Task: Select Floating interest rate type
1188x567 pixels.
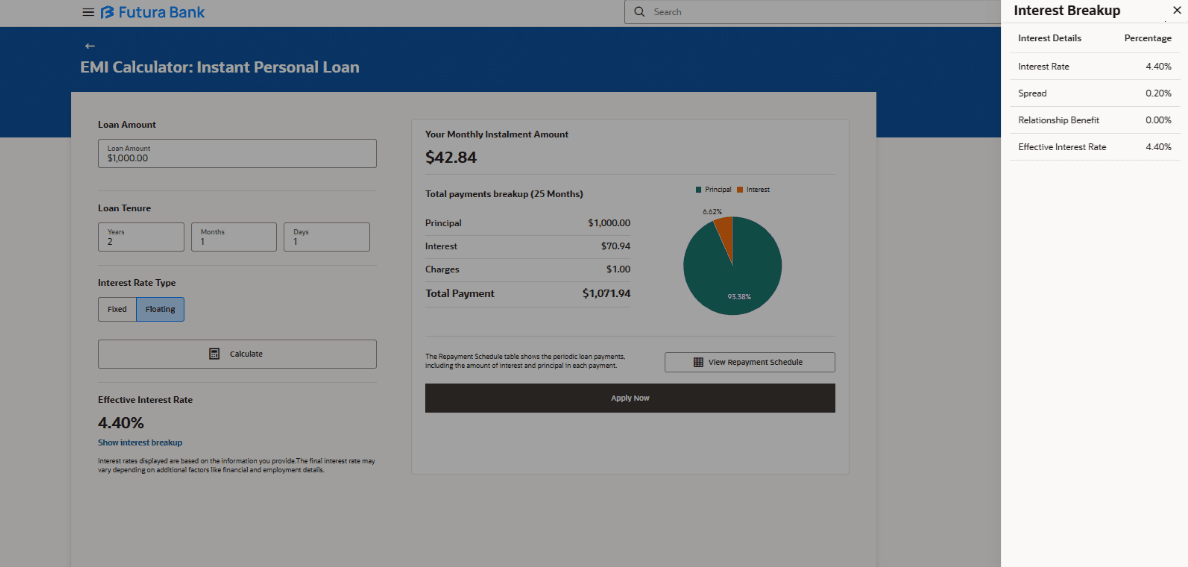Action: click(160, 309)
